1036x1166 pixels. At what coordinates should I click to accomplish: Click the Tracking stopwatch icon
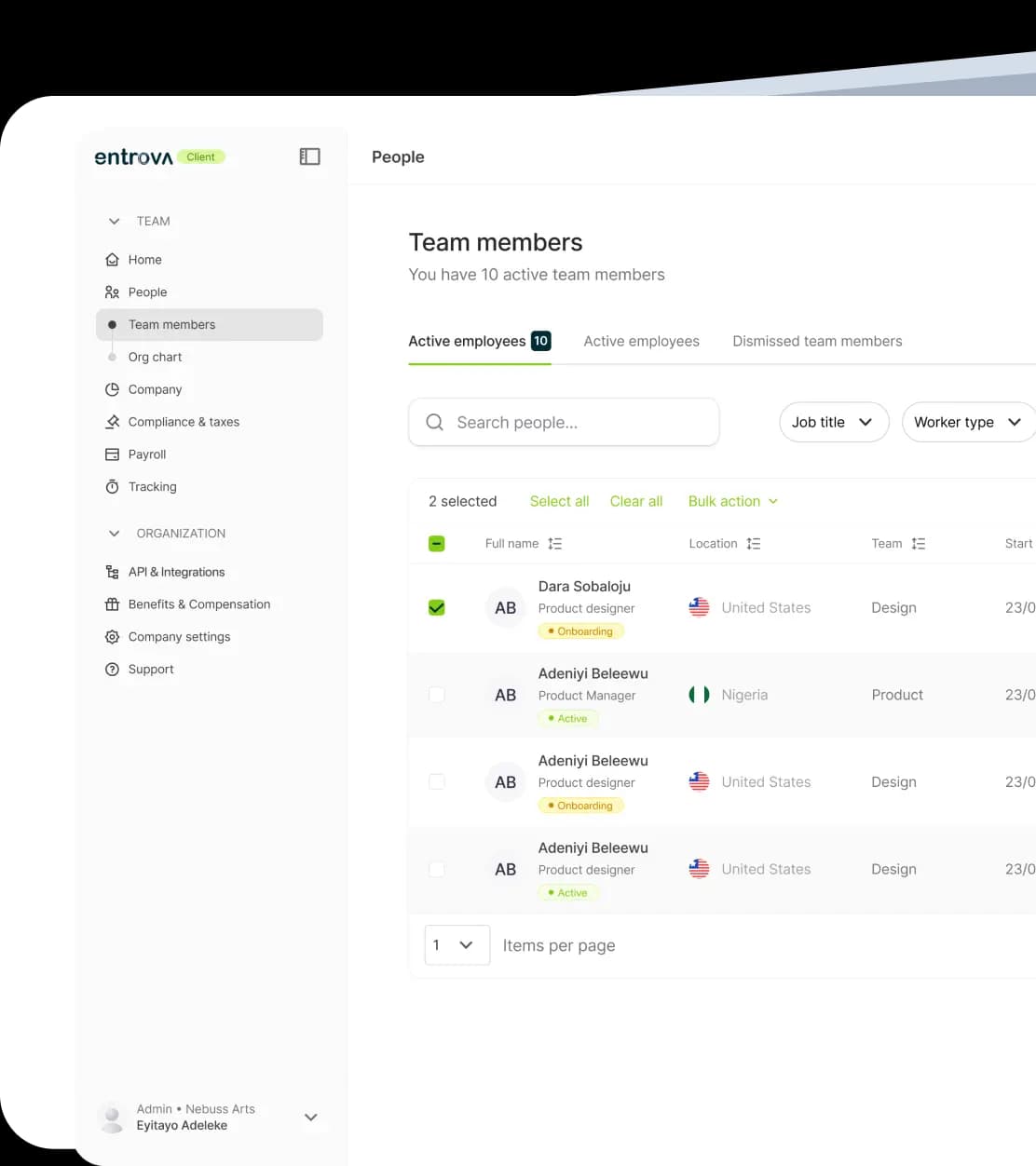pyautogui.click(x=112, y=487)
